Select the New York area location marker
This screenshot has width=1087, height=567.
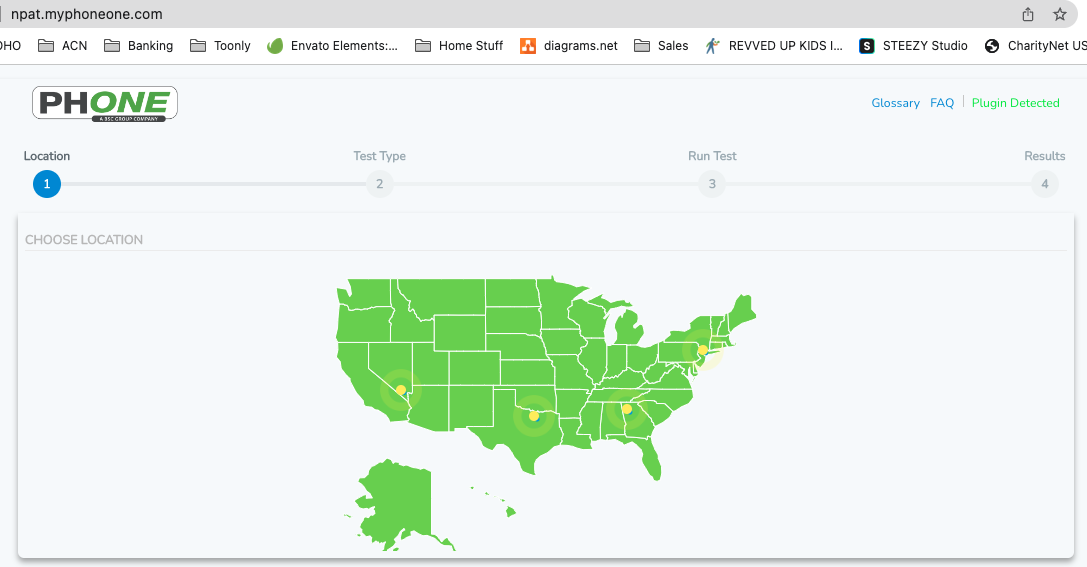(702, 351)
